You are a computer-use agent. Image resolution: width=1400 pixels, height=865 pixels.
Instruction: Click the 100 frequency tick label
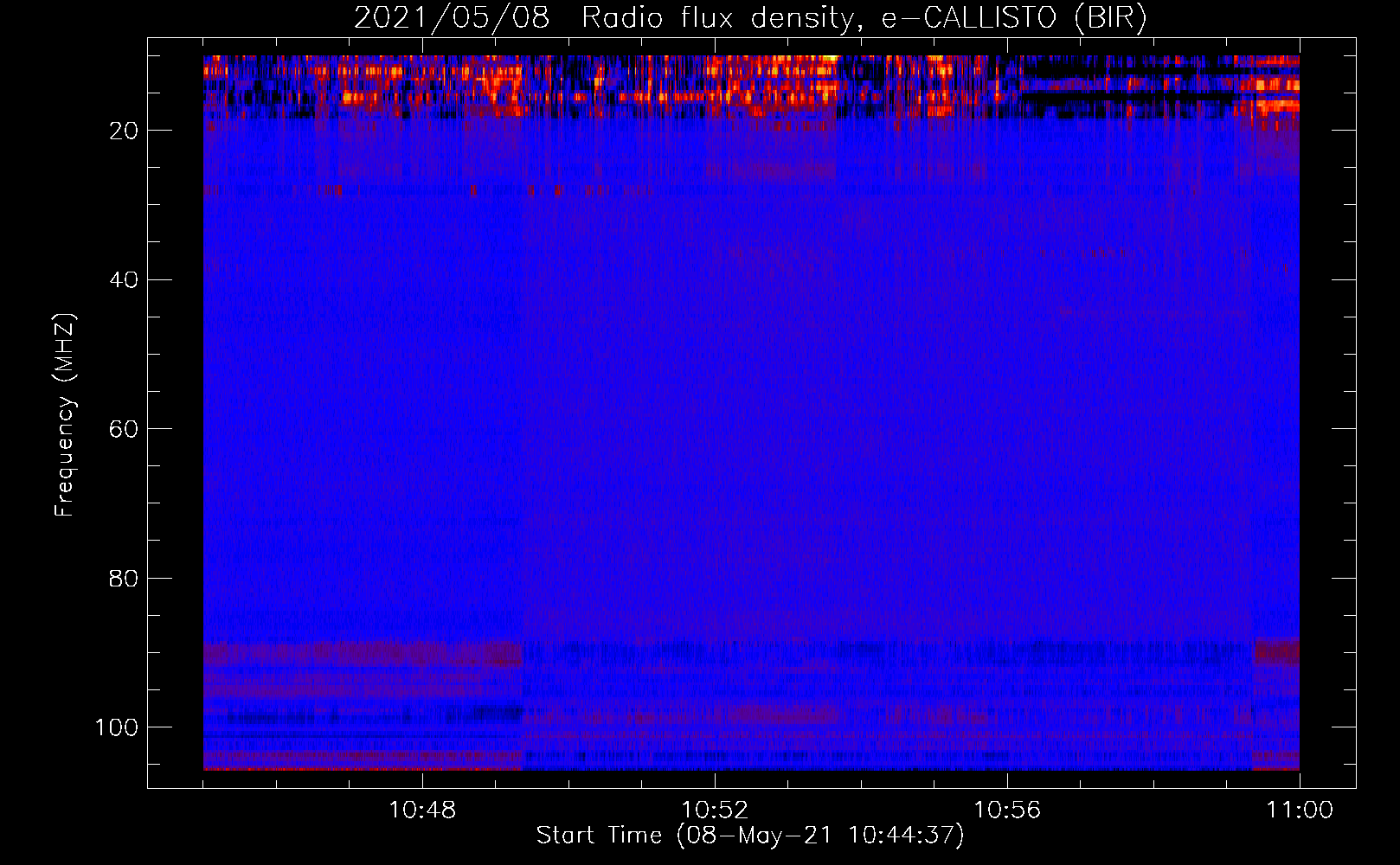[x=117, y=727]
